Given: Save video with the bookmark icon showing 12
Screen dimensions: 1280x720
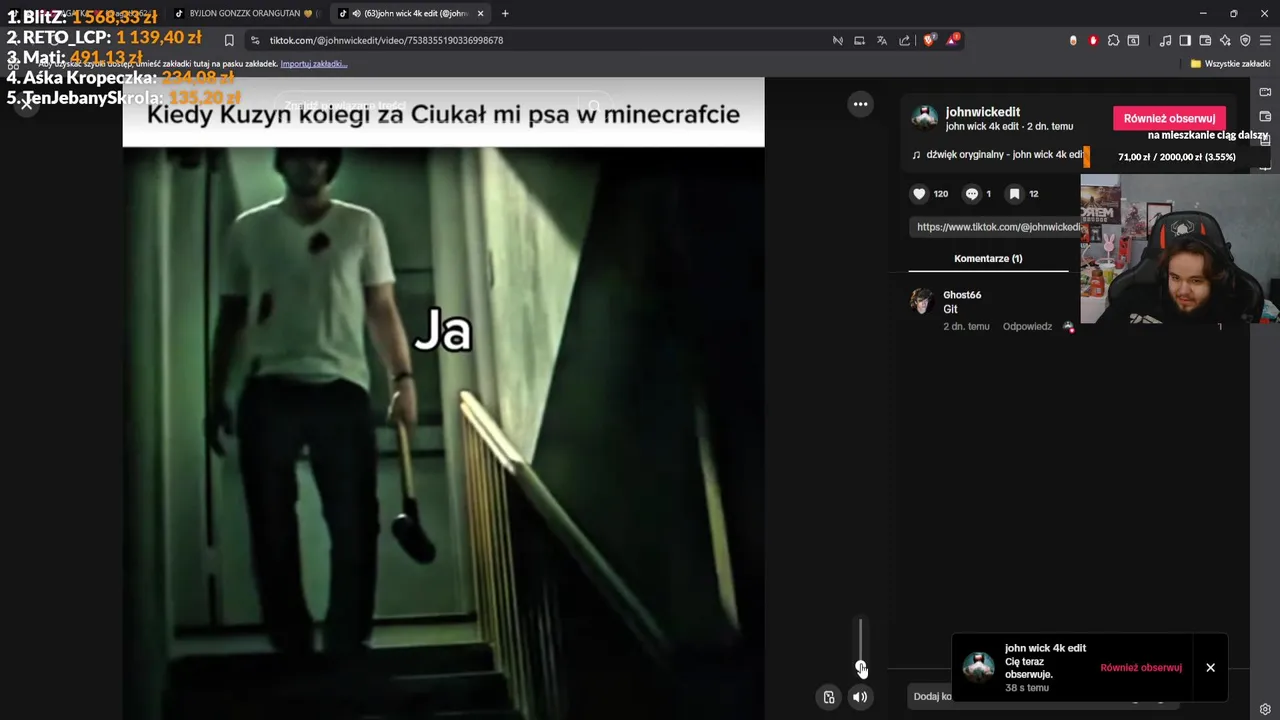Looking at the screenshot, I should 1014,194.
